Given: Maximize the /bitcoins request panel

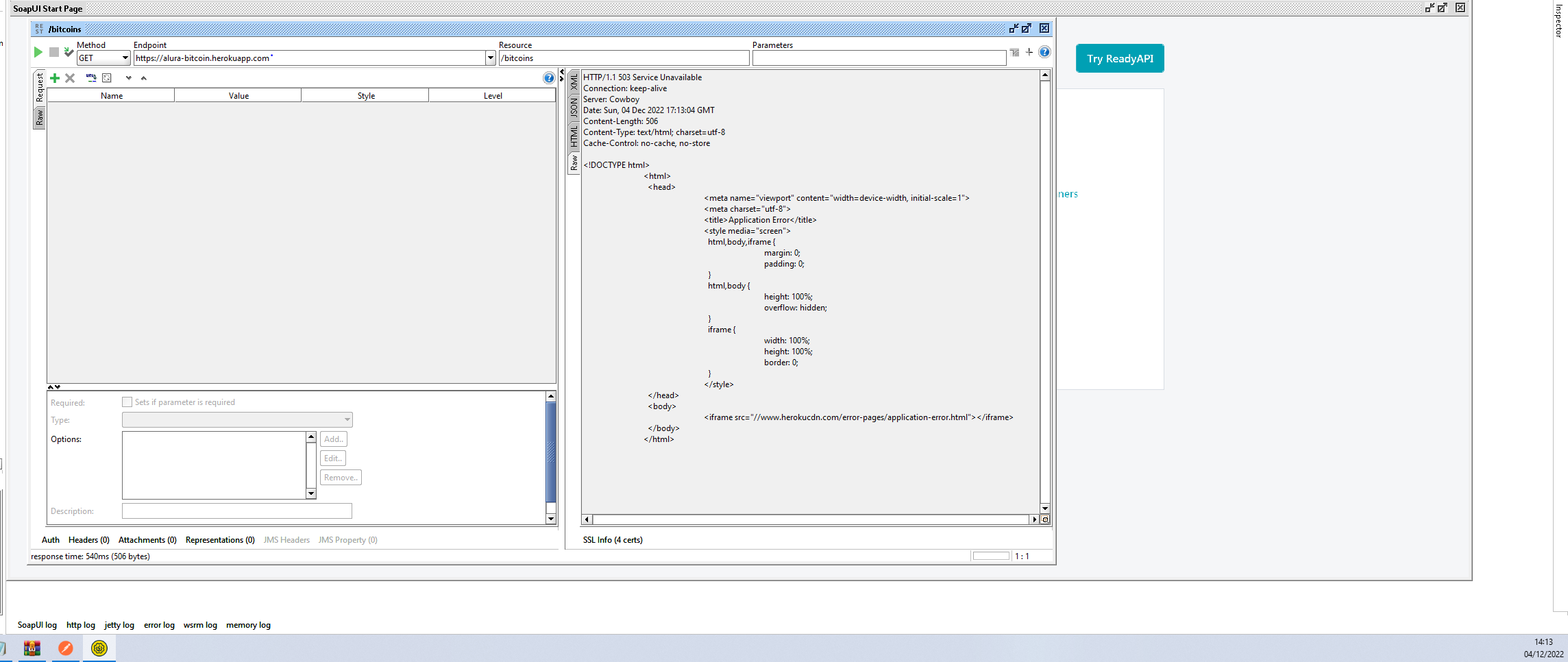Looking at the screenshot, I should point(1027,29).
